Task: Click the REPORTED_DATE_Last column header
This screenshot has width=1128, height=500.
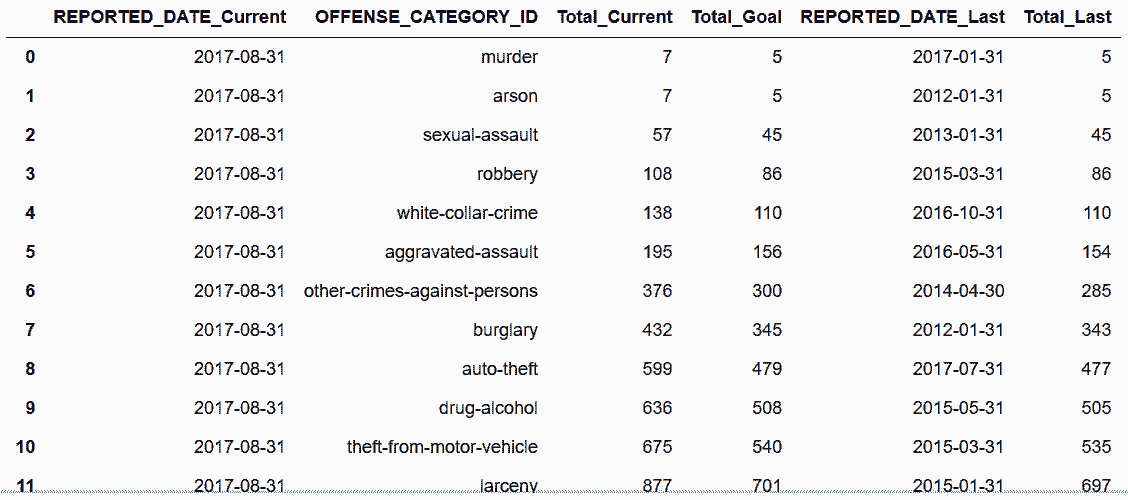Action: (x=902, y=18)
